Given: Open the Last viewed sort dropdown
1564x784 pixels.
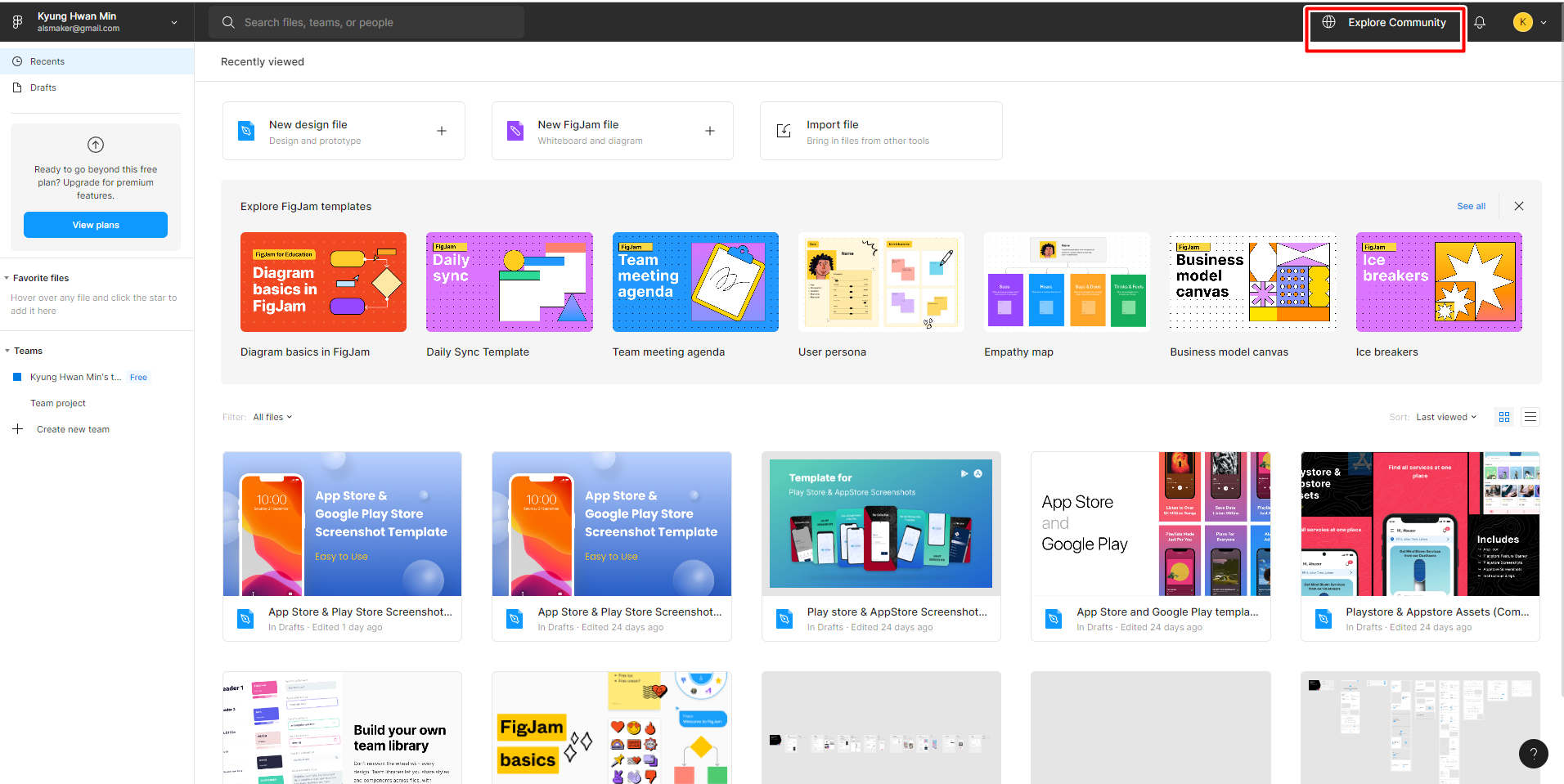Looking at the screenshot, I should pyautogui.click(x=1446, y=417).
